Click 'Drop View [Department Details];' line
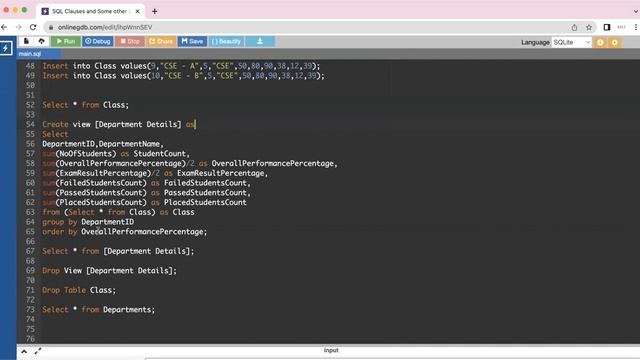 pos(109,271)
